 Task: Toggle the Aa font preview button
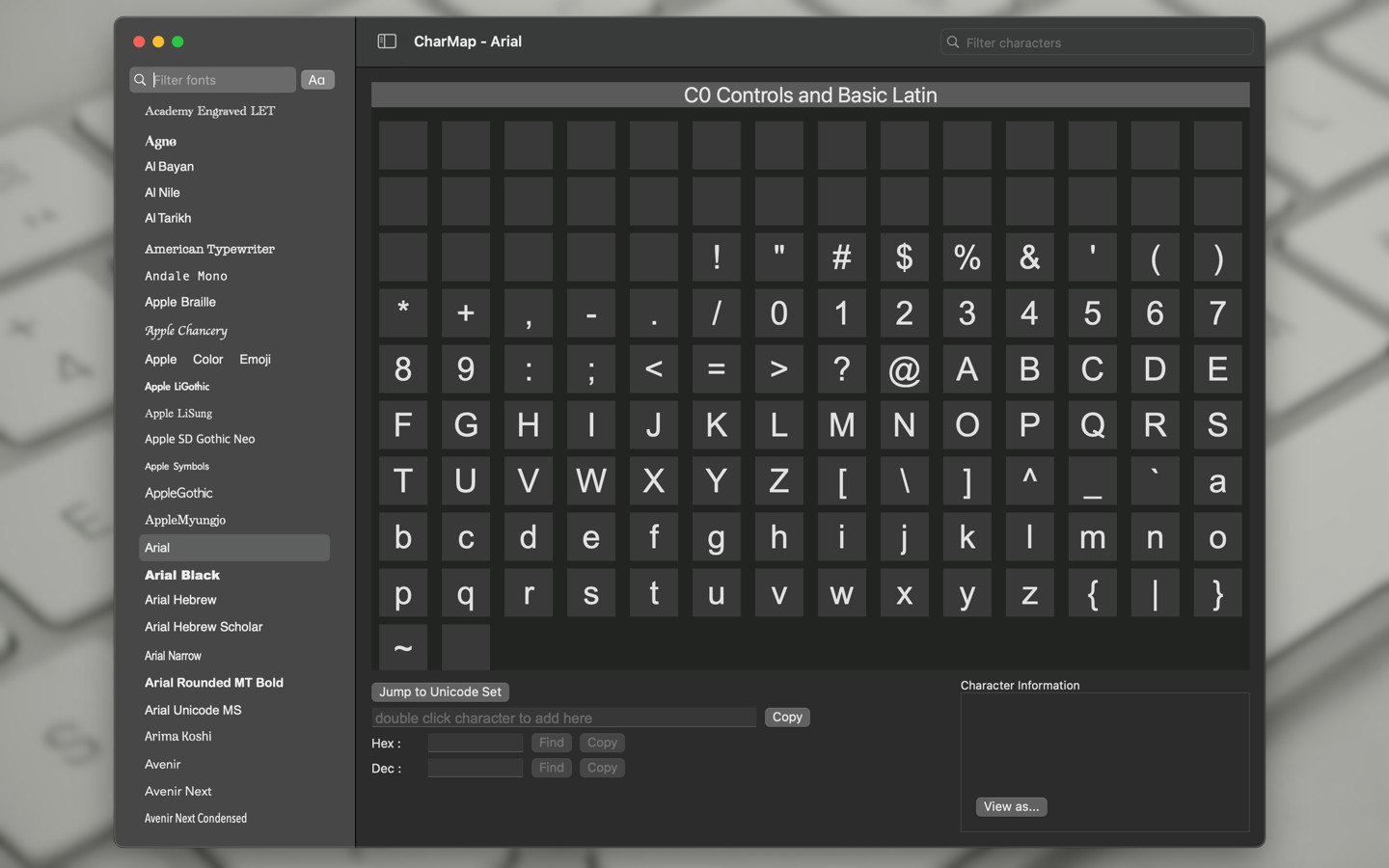(x=317, y=80)
